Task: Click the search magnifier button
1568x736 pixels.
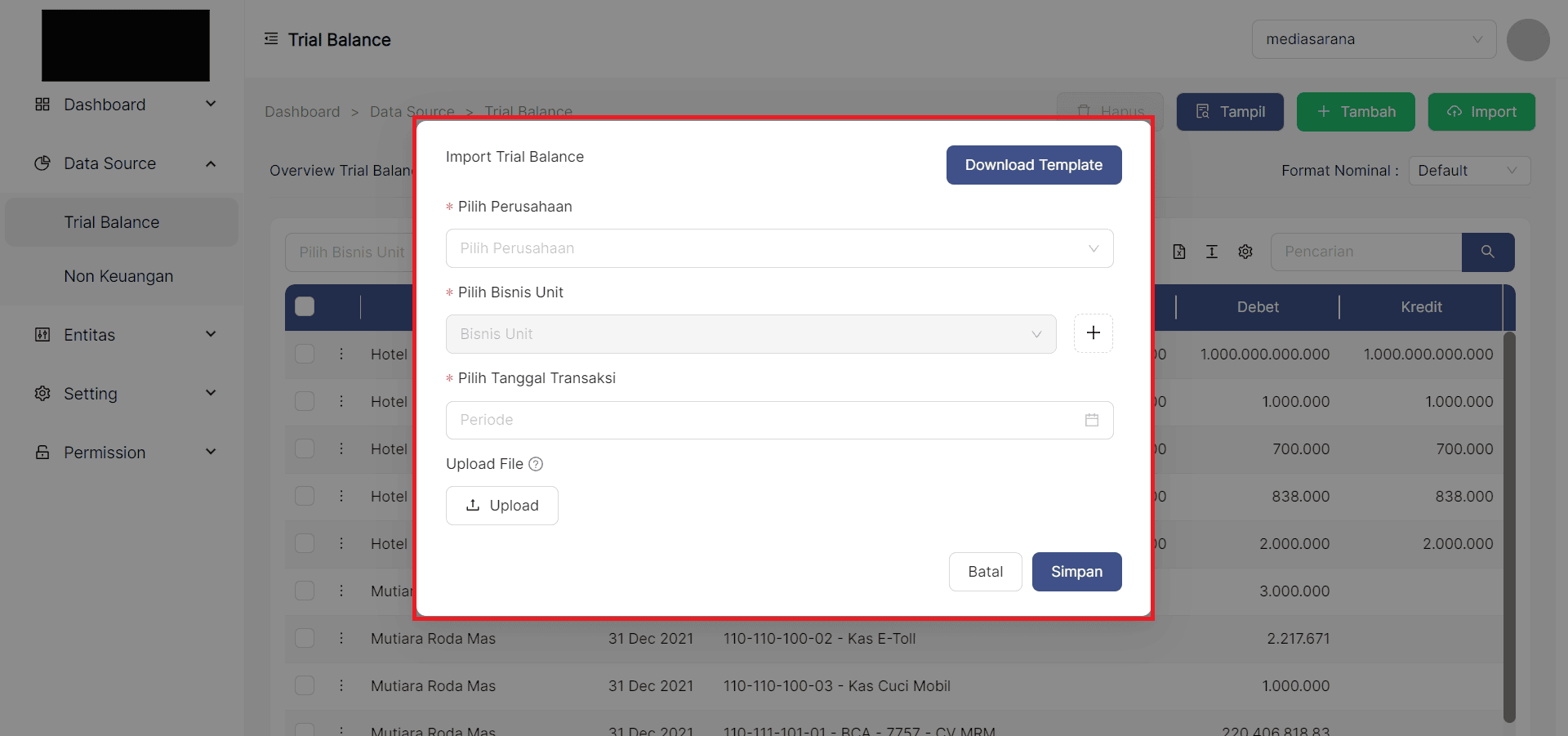Action: [x=1487, y=252]
